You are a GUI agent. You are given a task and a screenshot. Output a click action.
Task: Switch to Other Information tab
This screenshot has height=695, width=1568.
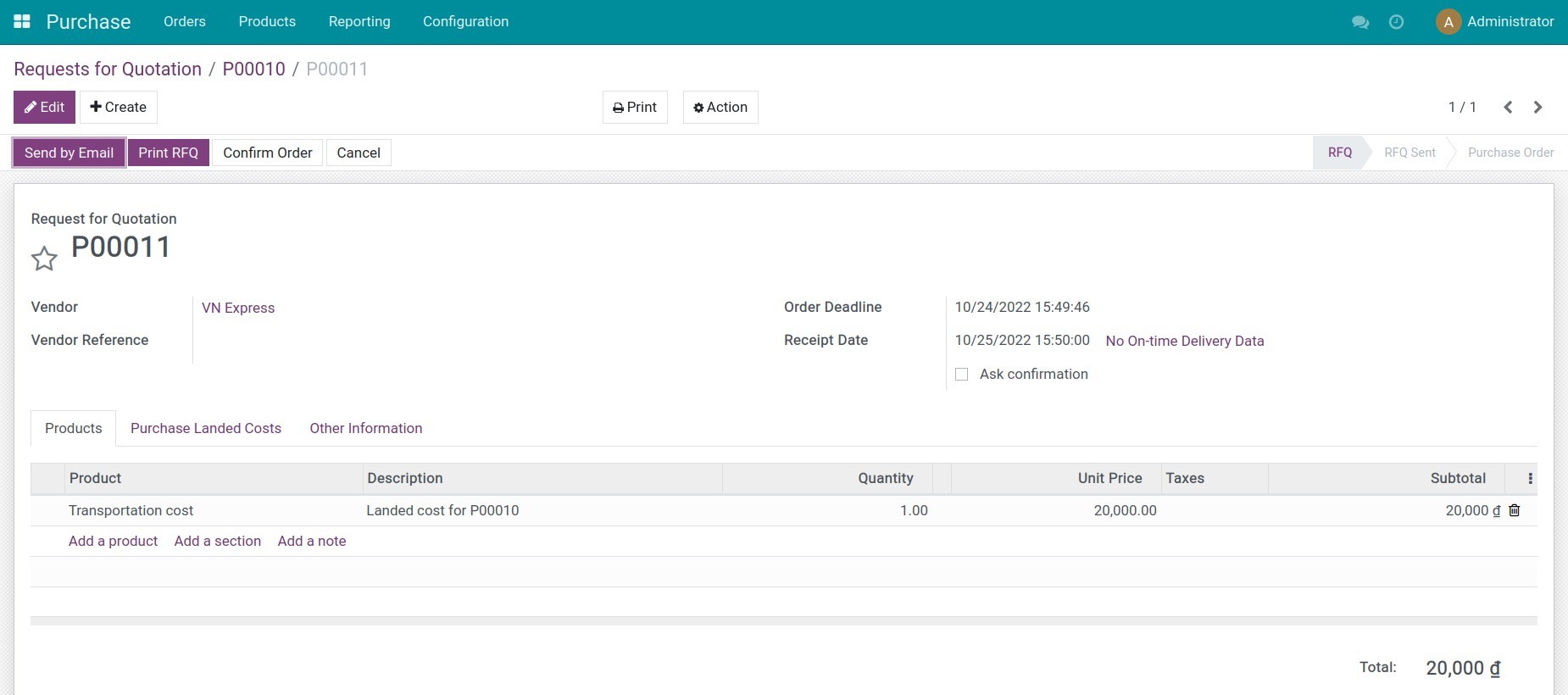(x=366, y=428)
